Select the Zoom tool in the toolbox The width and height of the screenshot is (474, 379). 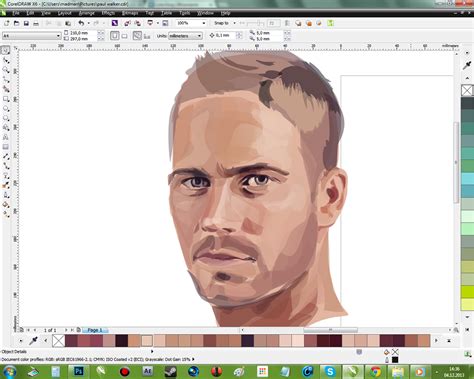point(6,70)
